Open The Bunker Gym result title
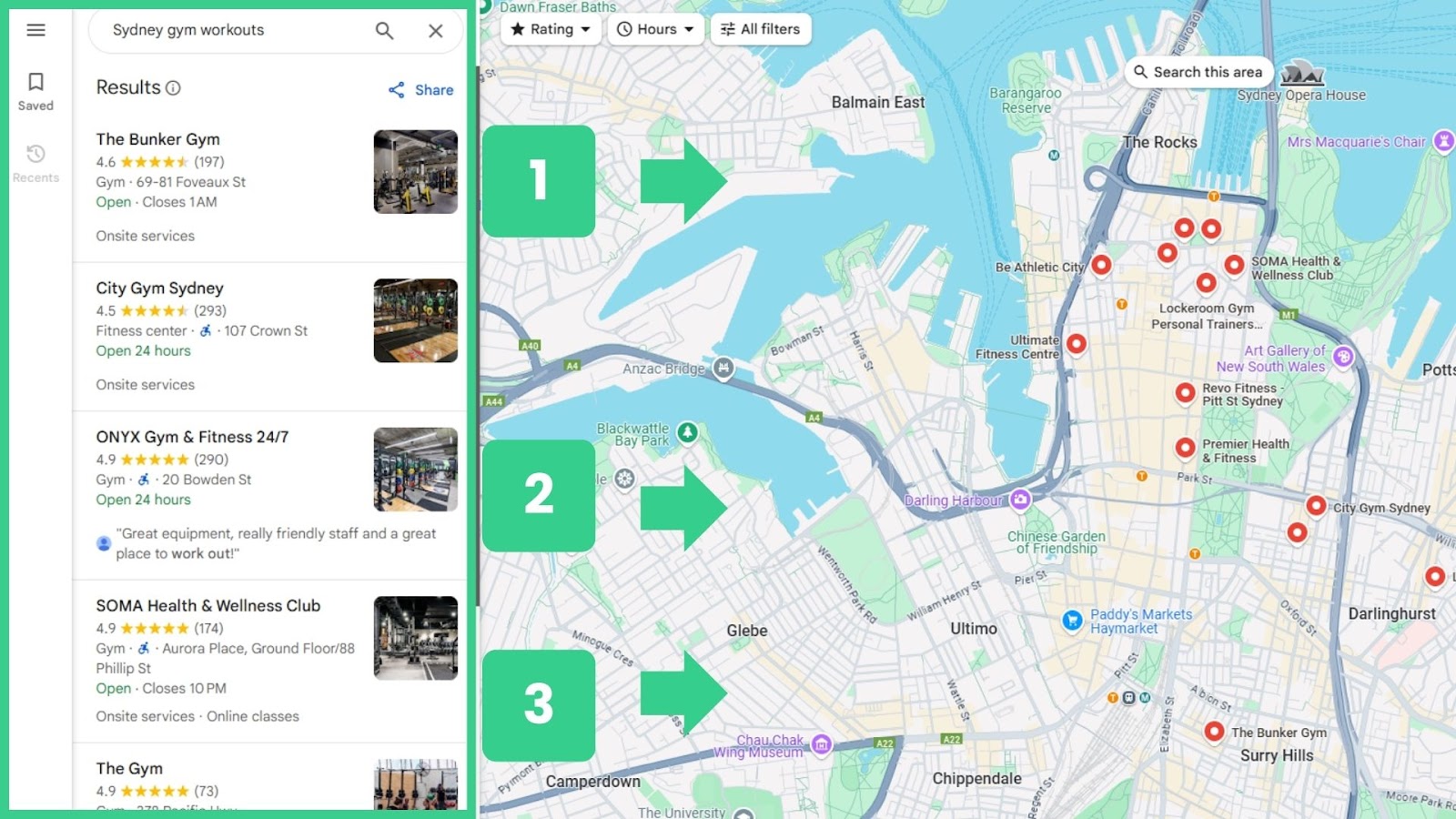Image resolution: width=1456 pixels, height=819 pixels. [158, 139]
